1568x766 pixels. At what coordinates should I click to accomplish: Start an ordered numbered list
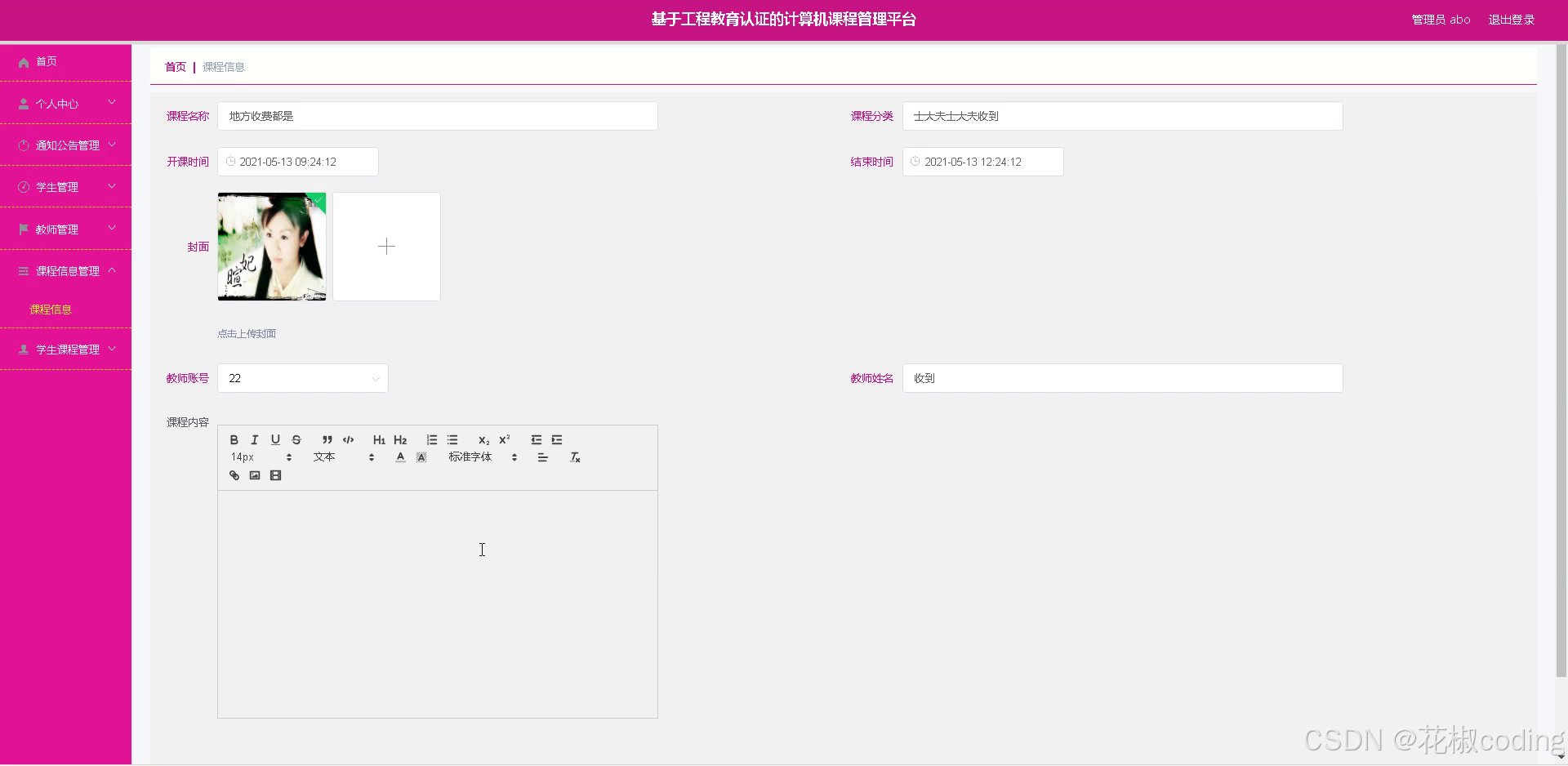coord(432,439)
